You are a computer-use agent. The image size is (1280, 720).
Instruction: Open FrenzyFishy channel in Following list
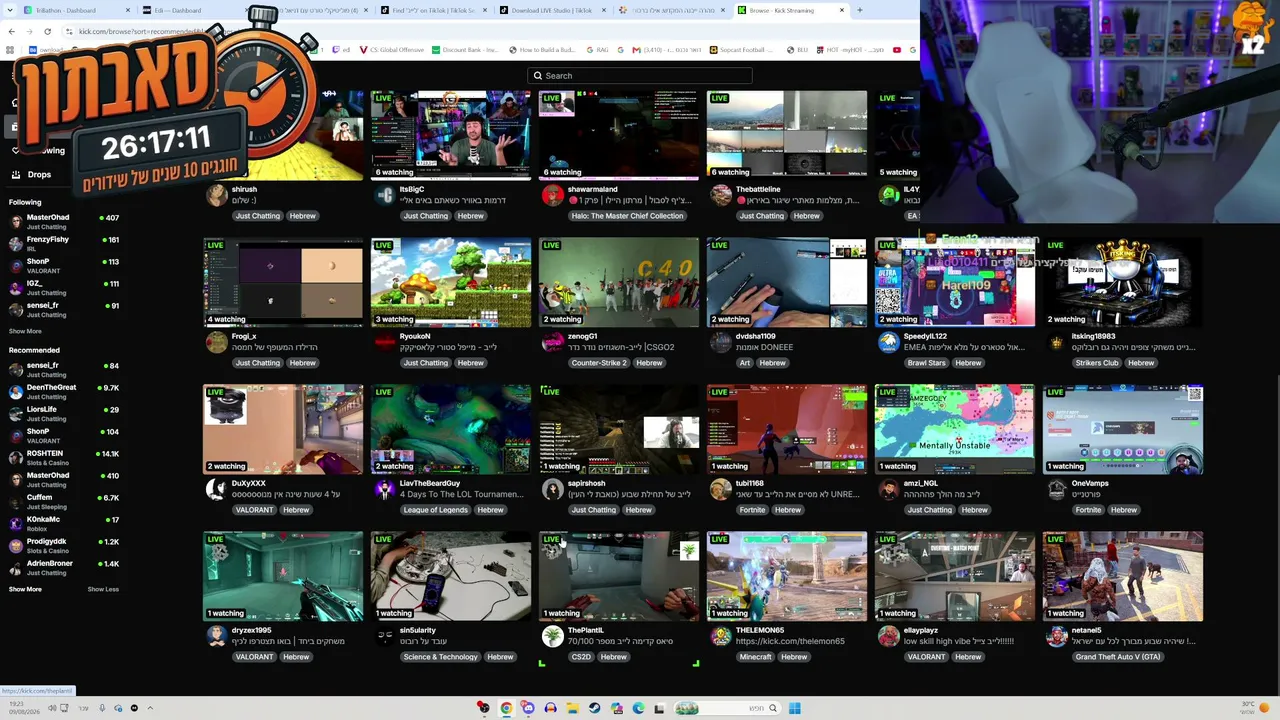tap(62, 243)
